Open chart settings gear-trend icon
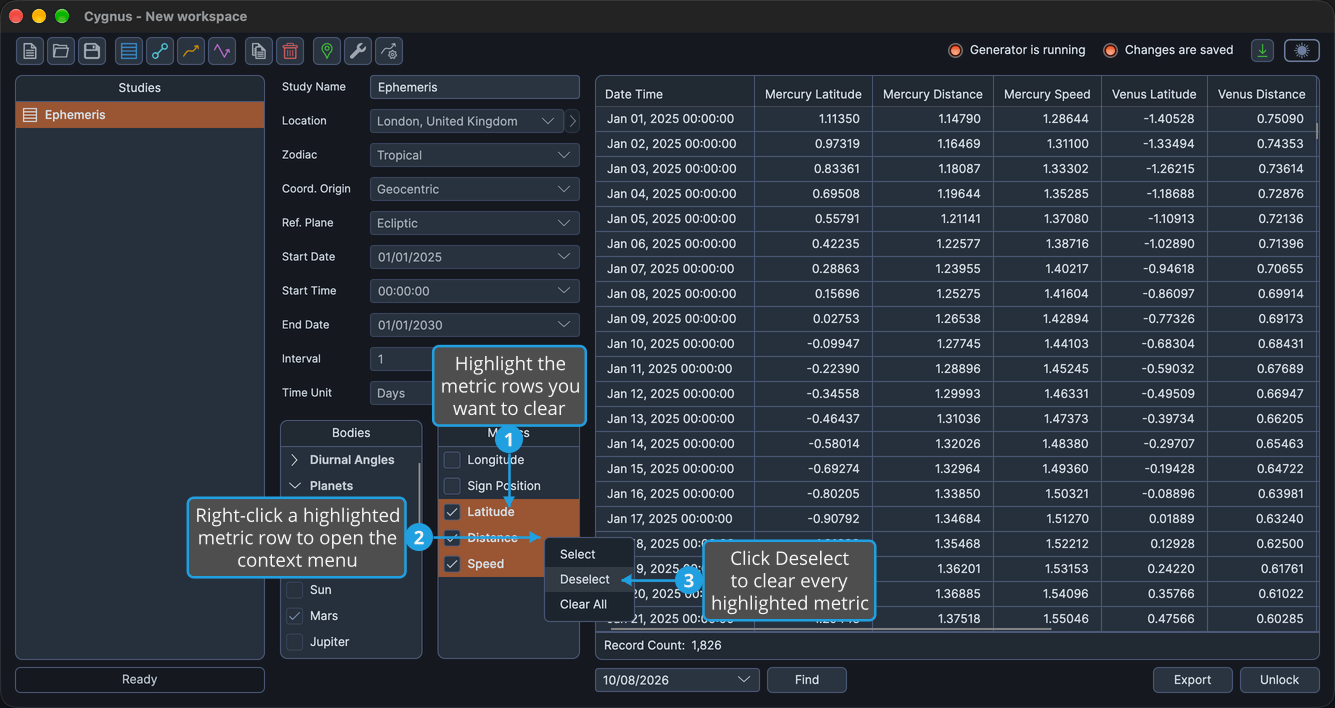The height and width of the screenshot is (708, 1335). [389, 51]
